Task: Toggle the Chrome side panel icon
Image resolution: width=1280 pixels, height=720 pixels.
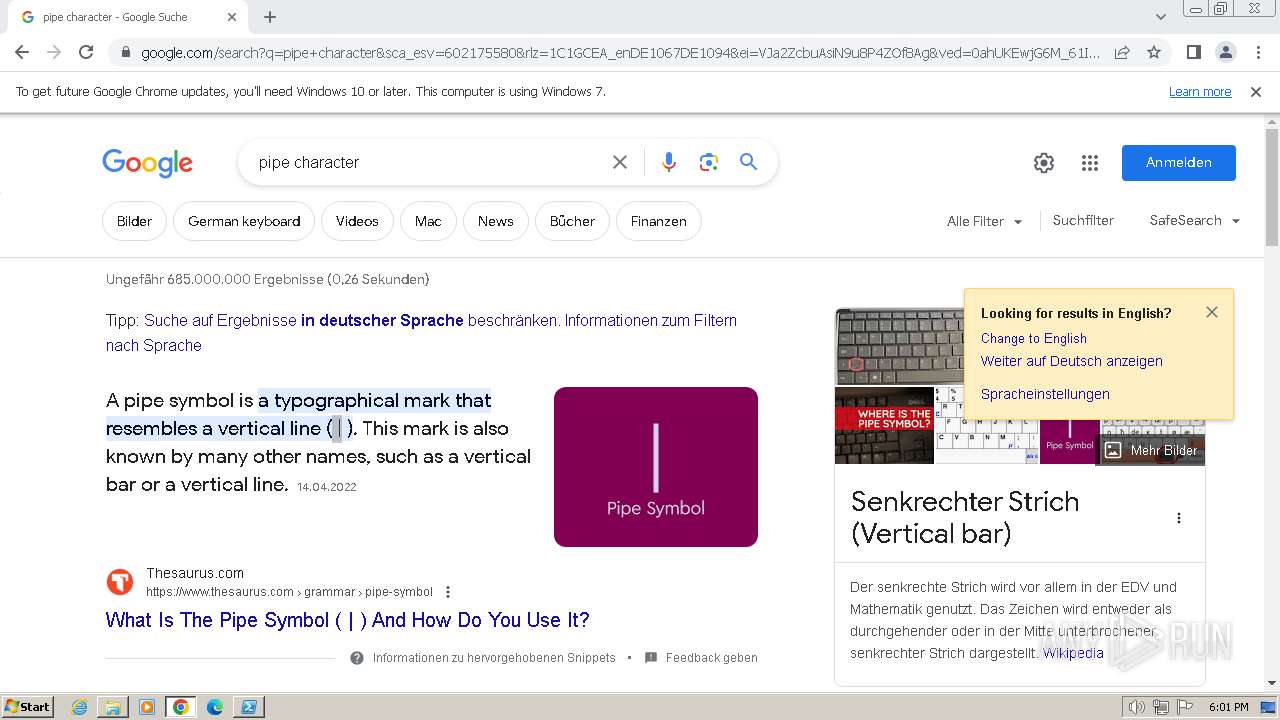Action: 1193,53
